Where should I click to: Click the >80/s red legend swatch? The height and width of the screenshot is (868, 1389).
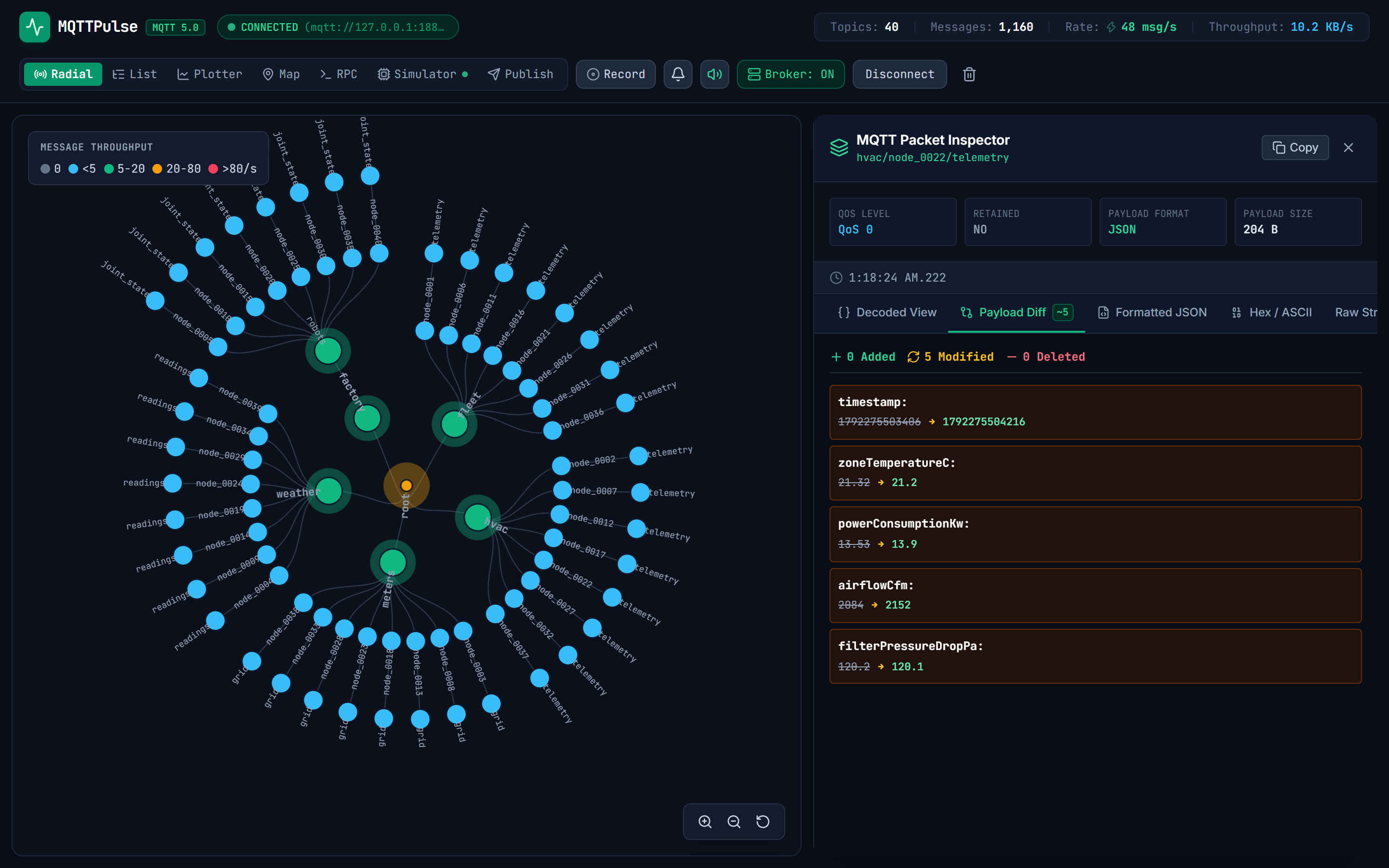[213, 169]
